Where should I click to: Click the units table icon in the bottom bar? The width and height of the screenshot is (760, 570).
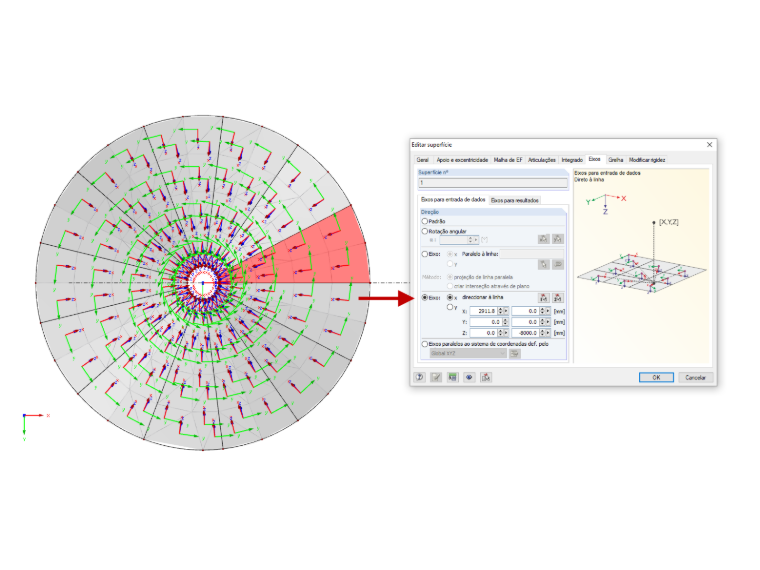(x=453, y=377)
